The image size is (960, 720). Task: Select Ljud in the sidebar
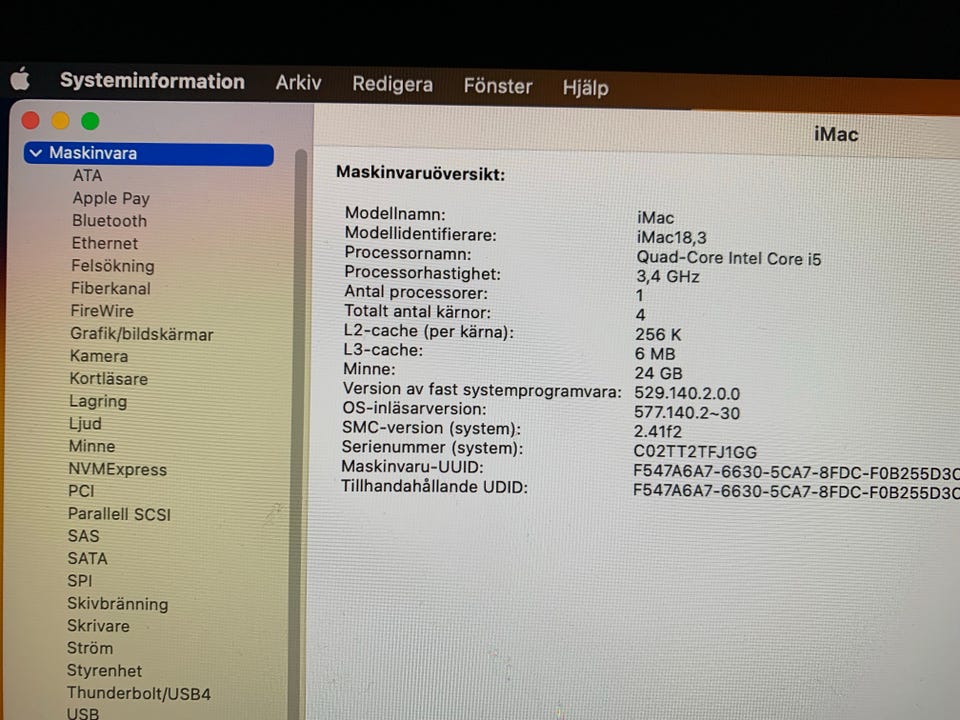85,424
